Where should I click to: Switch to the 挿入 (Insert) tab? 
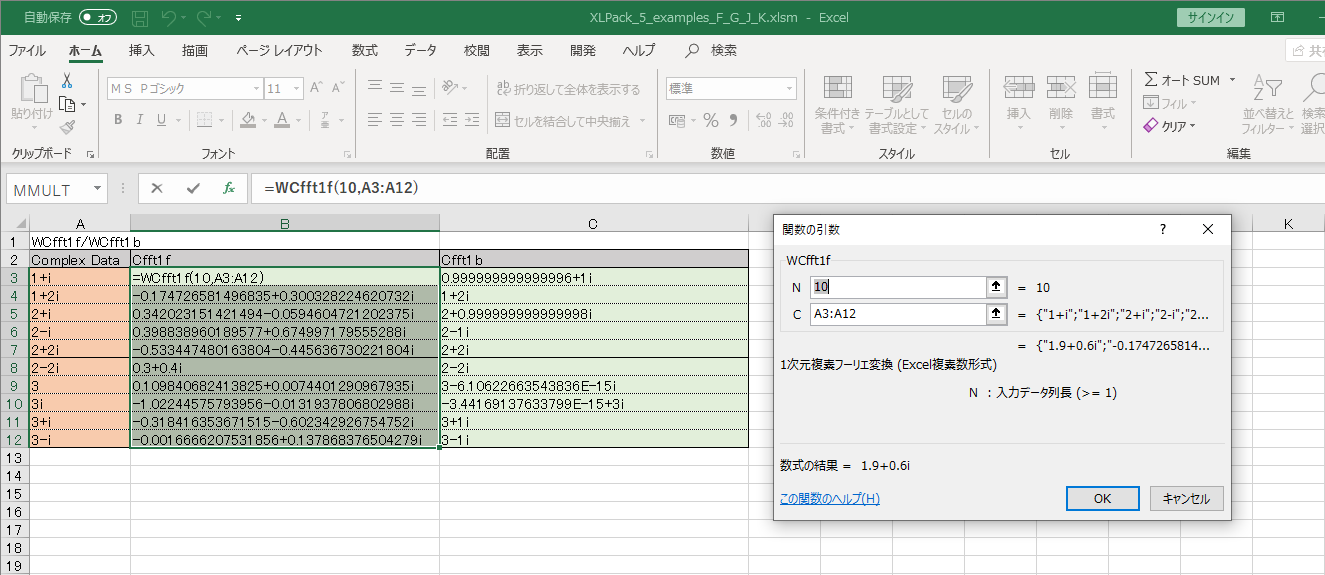pyautogui.click(x=142, y=50)
